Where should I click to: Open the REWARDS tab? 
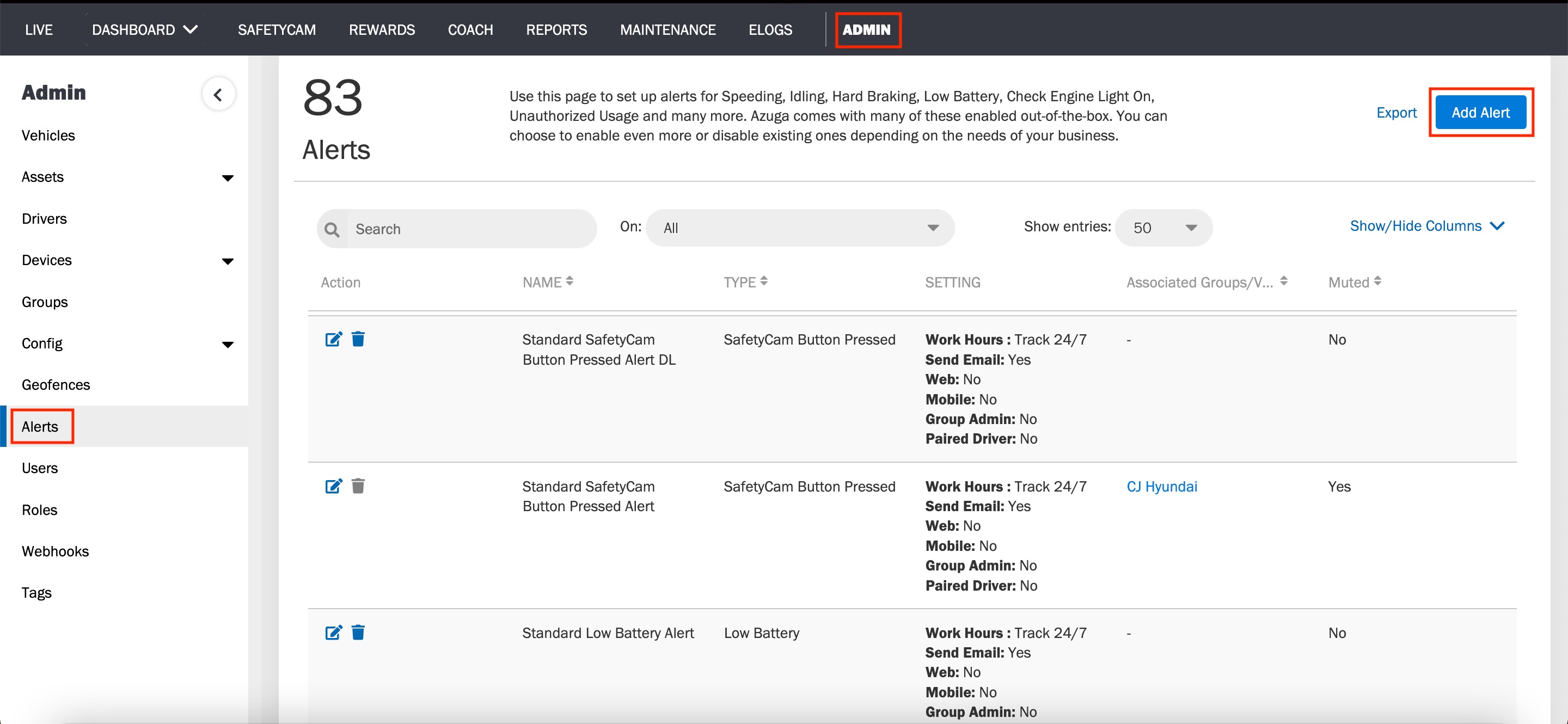pos(382,29)
